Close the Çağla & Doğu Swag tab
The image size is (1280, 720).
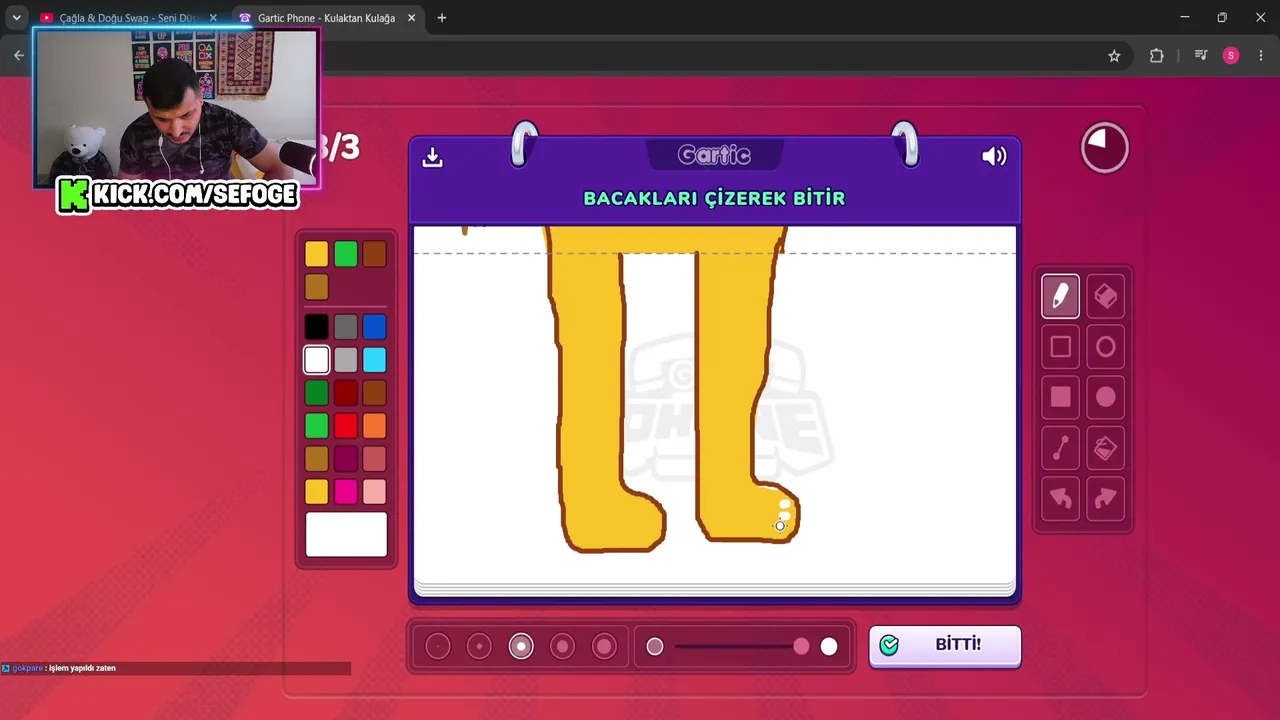[213, 18]
